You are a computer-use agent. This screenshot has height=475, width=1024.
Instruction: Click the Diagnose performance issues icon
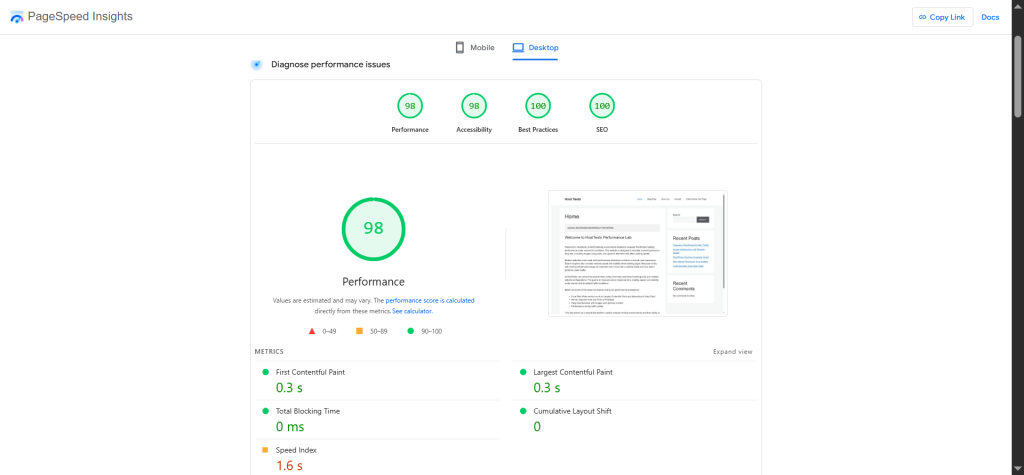pyautogui.click(x=257, y=64)
